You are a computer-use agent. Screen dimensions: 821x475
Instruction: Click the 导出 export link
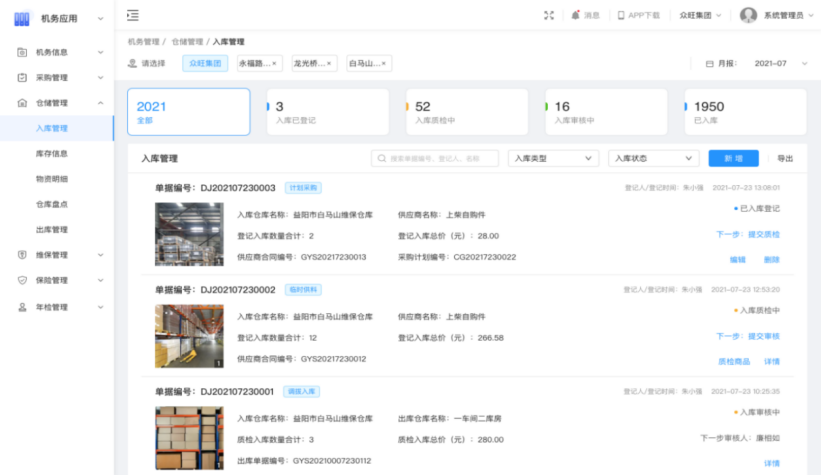point(785,158)
